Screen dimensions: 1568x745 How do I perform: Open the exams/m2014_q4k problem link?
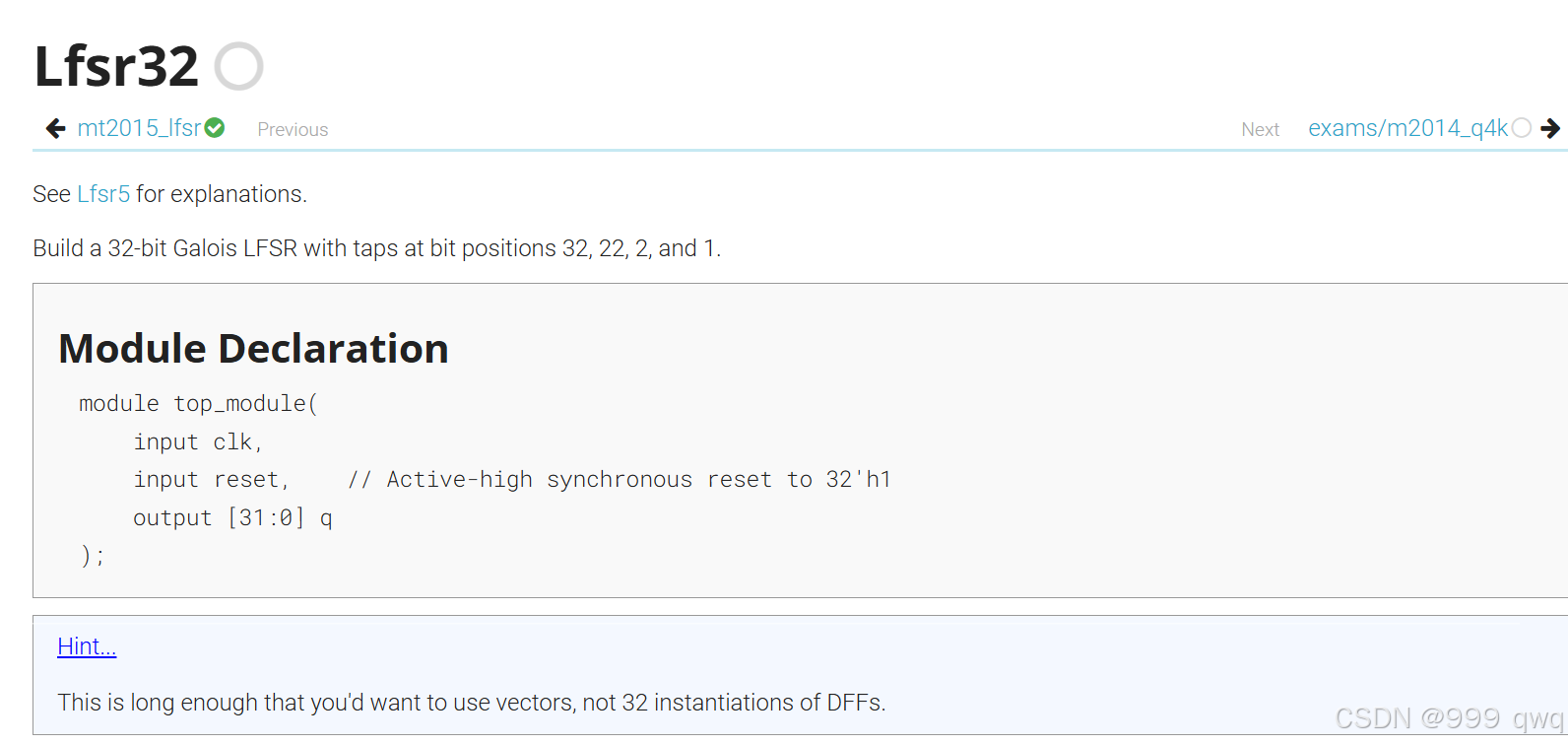pos(1407,127)
